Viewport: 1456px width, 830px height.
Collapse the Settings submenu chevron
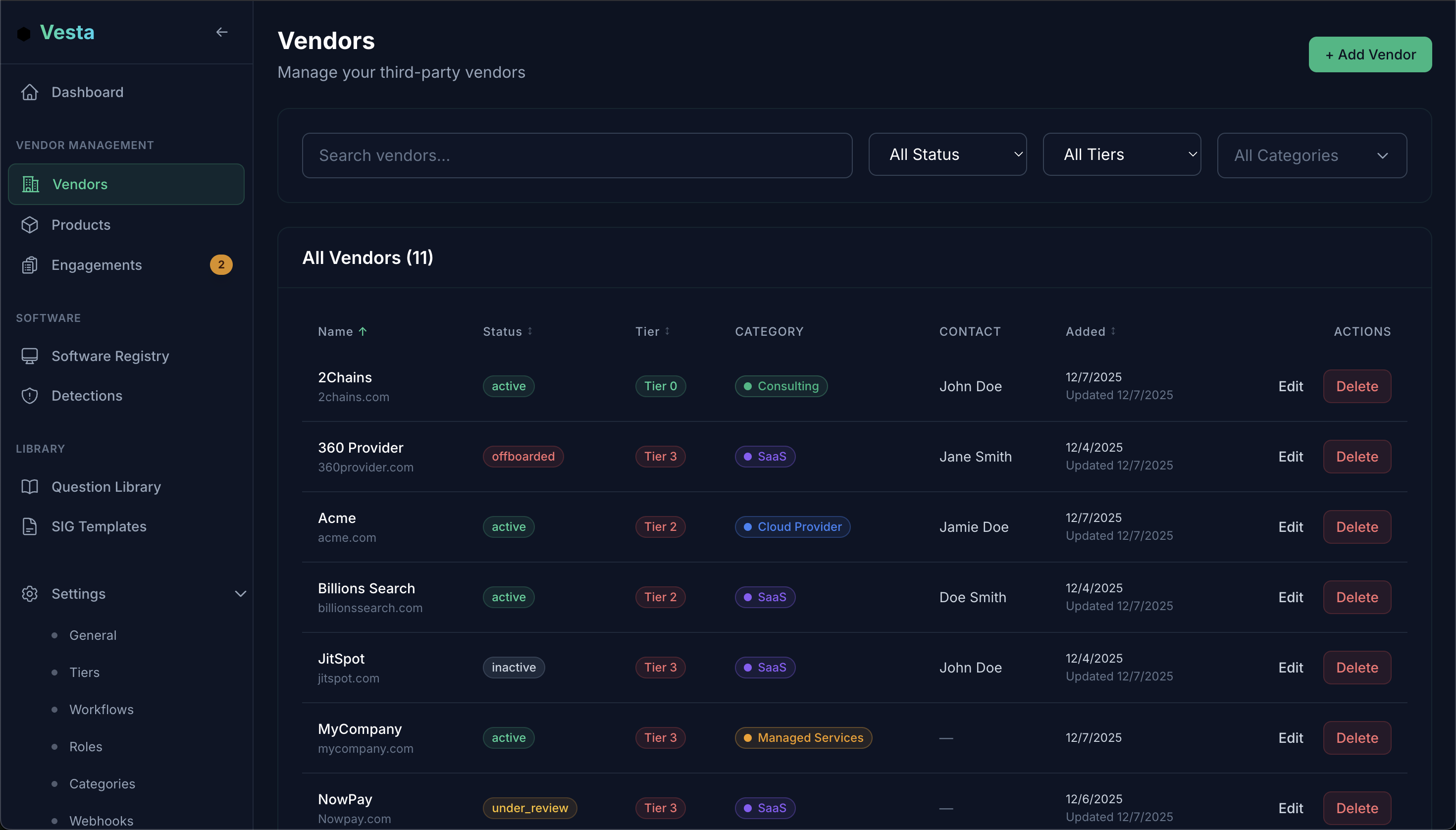(239, 593)
